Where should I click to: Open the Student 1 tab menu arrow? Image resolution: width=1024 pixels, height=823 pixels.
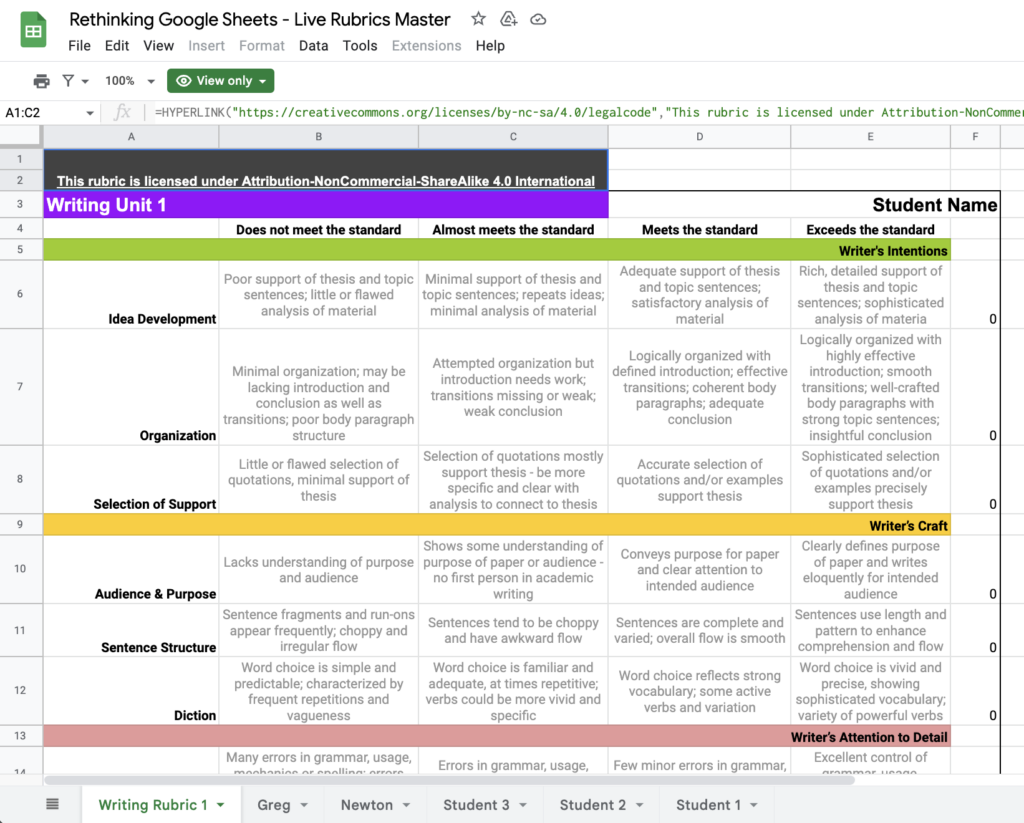[x=754, y=805]
